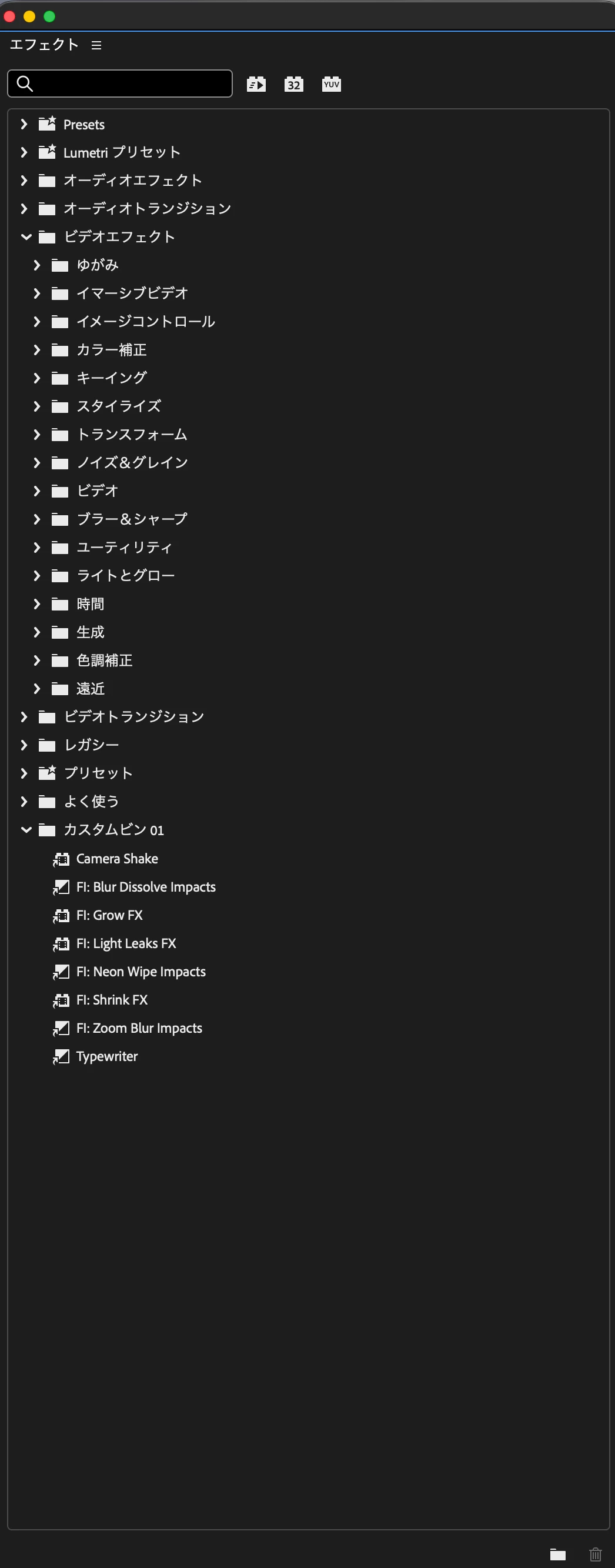
Task: Collapse the ビデオエフェクト folder
Action: (25, 237)
